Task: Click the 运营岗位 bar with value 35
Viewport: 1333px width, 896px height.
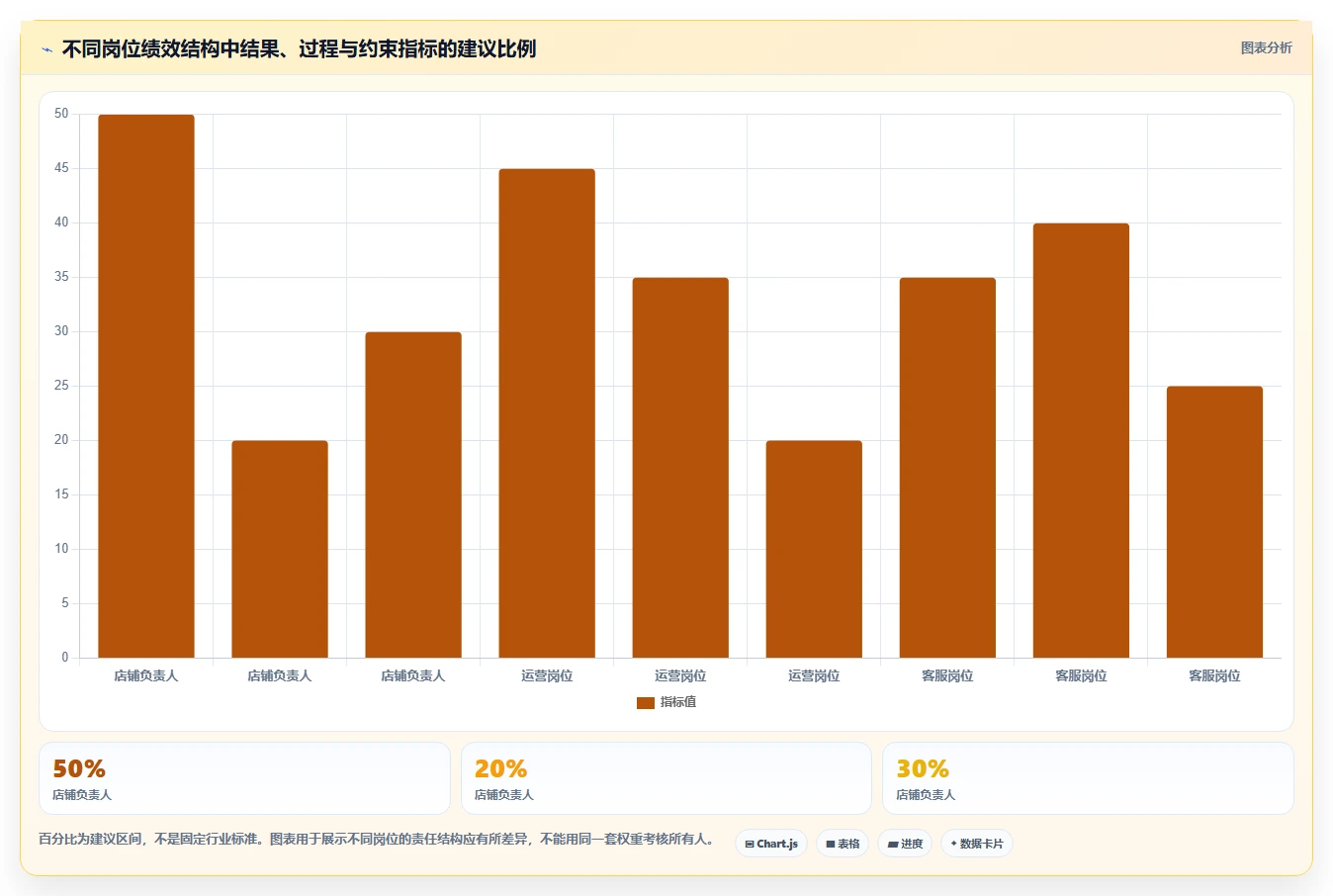Action: click(x=680, y=468)
